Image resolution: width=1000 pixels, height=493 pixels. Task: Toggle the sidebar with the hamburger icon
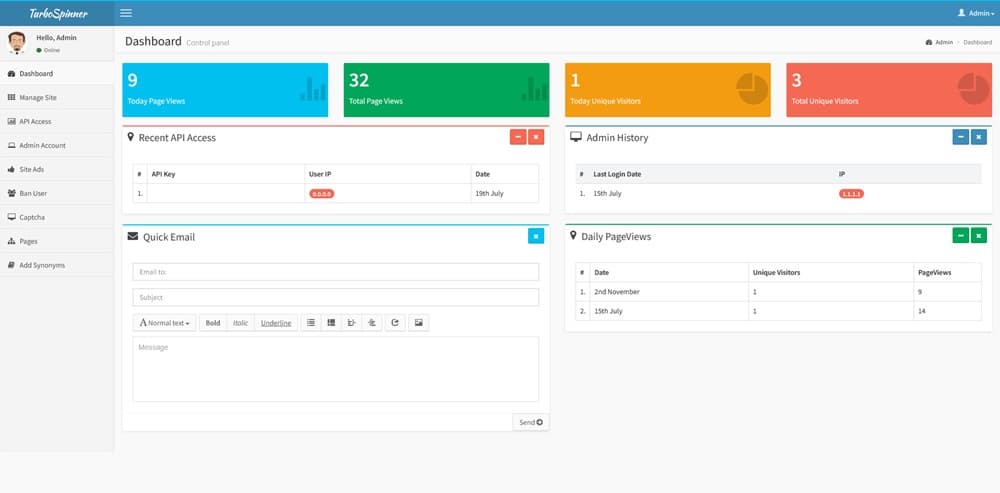[125, 13]
